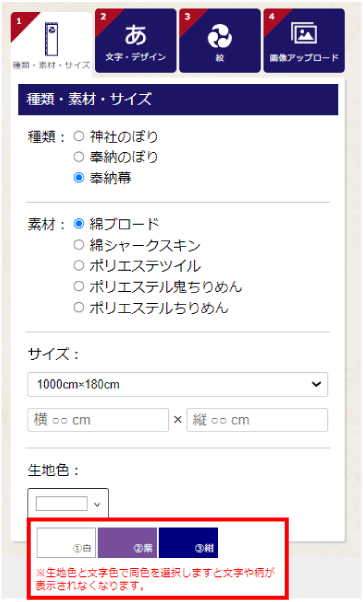
Task: Focus the 縦 height cm field
Action: (x=257, y=420)
